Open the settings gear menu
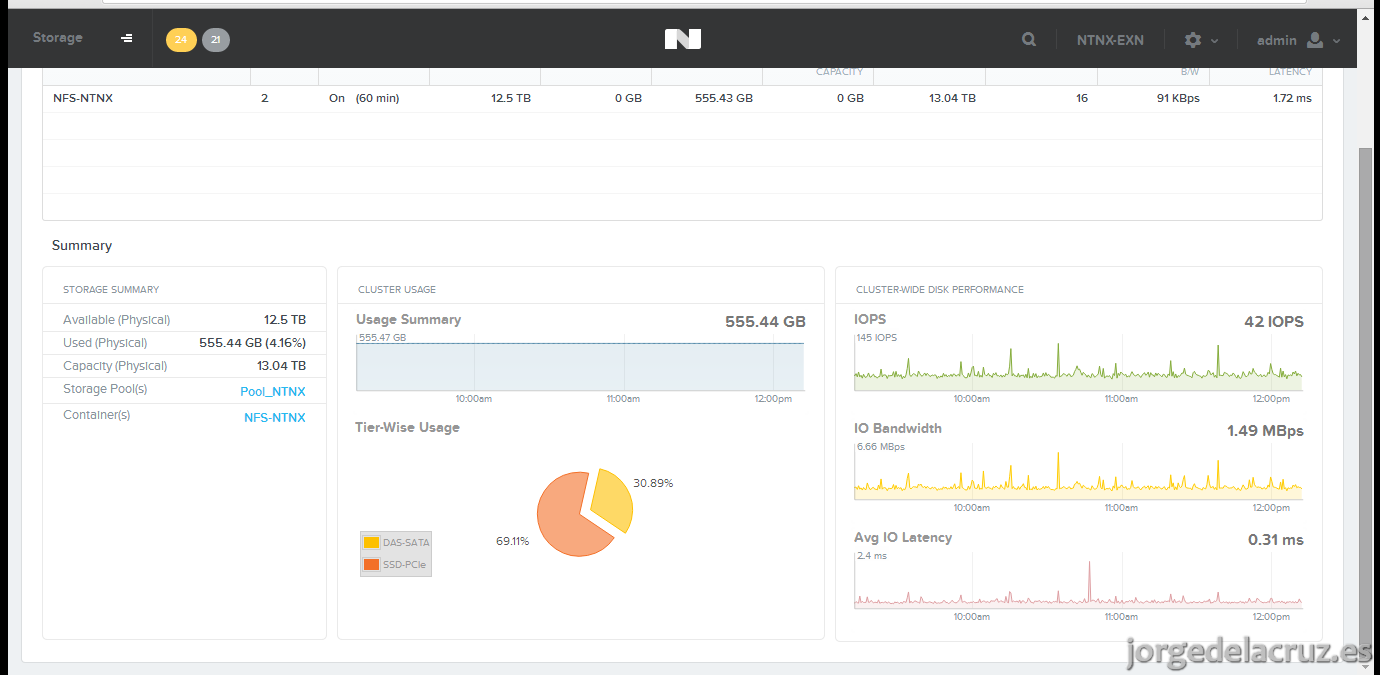This screenshot has height=675, width=1380. [x=1193, y=40]
